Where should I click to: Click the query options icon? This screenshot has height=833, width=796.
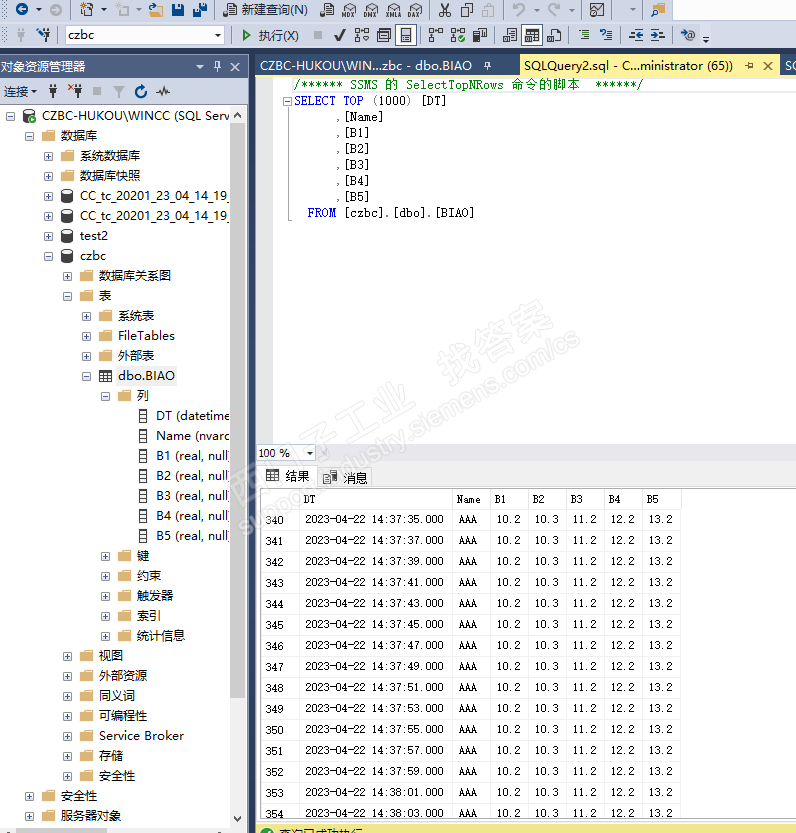[384, 36]
